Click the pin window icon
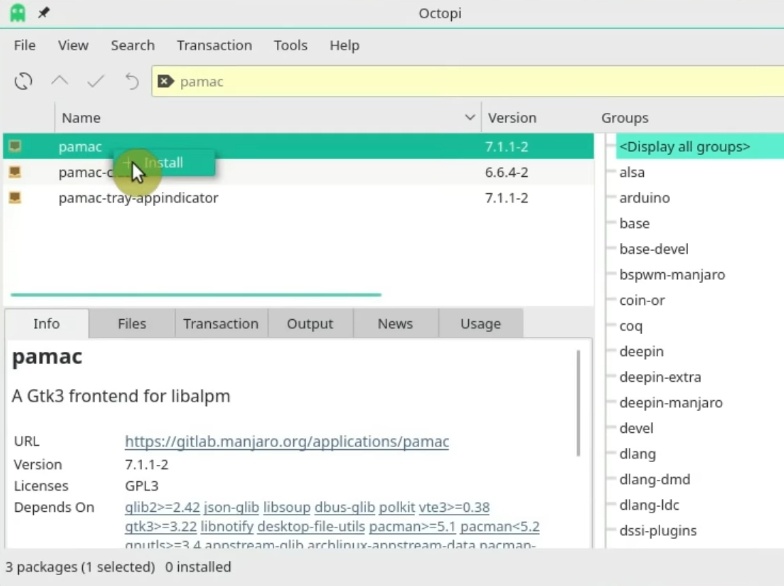The width and height of the screenshot is (784, 586). (x=44, y=12)
